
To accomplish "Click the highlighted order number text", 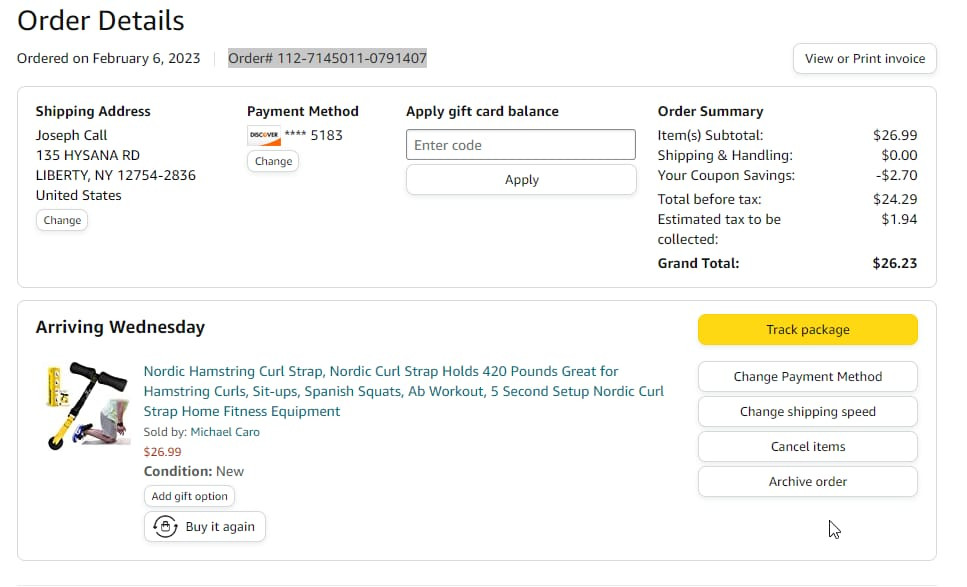I will 327,58.
